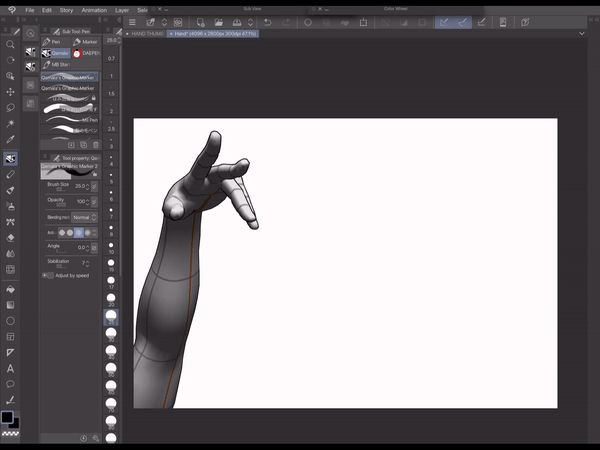Open Brush Size dynamics settings button
Viewport: 600px width, 450px height.
(x=94, y=186)
